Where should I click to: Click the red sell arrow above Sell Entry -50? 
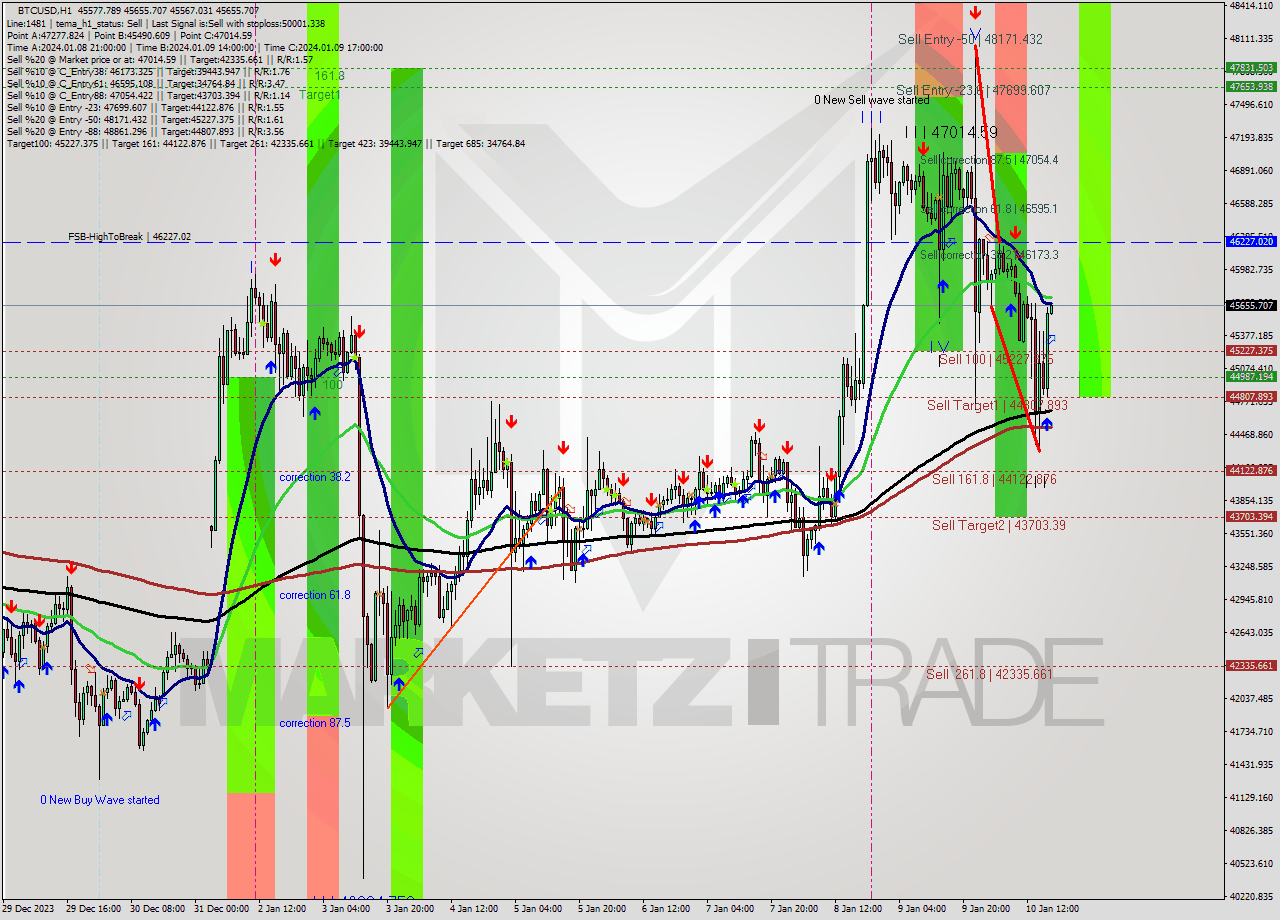point(974,12)
